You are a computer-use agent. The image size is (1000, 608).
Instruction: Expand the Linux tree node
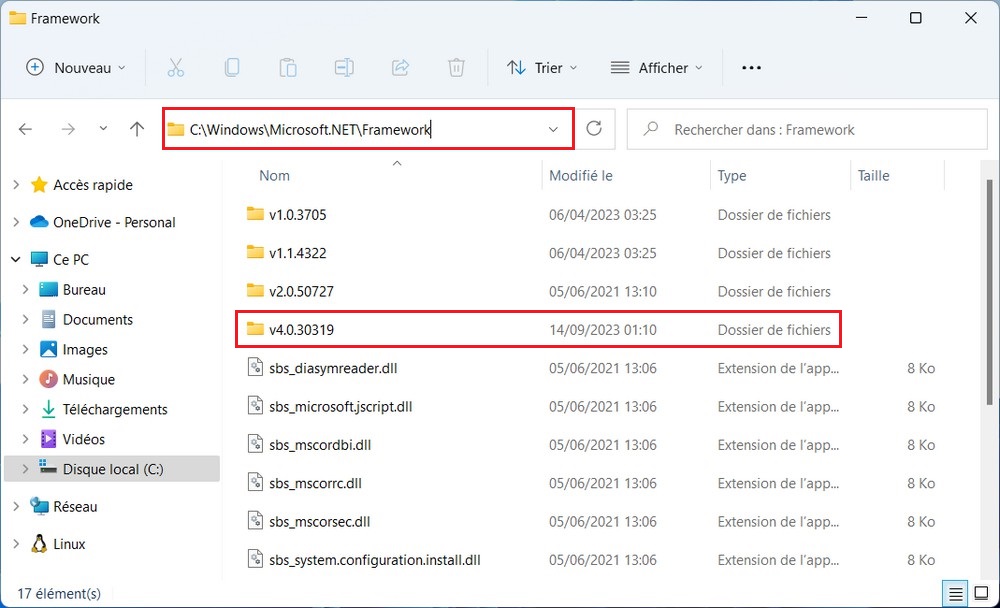point(16,544)
